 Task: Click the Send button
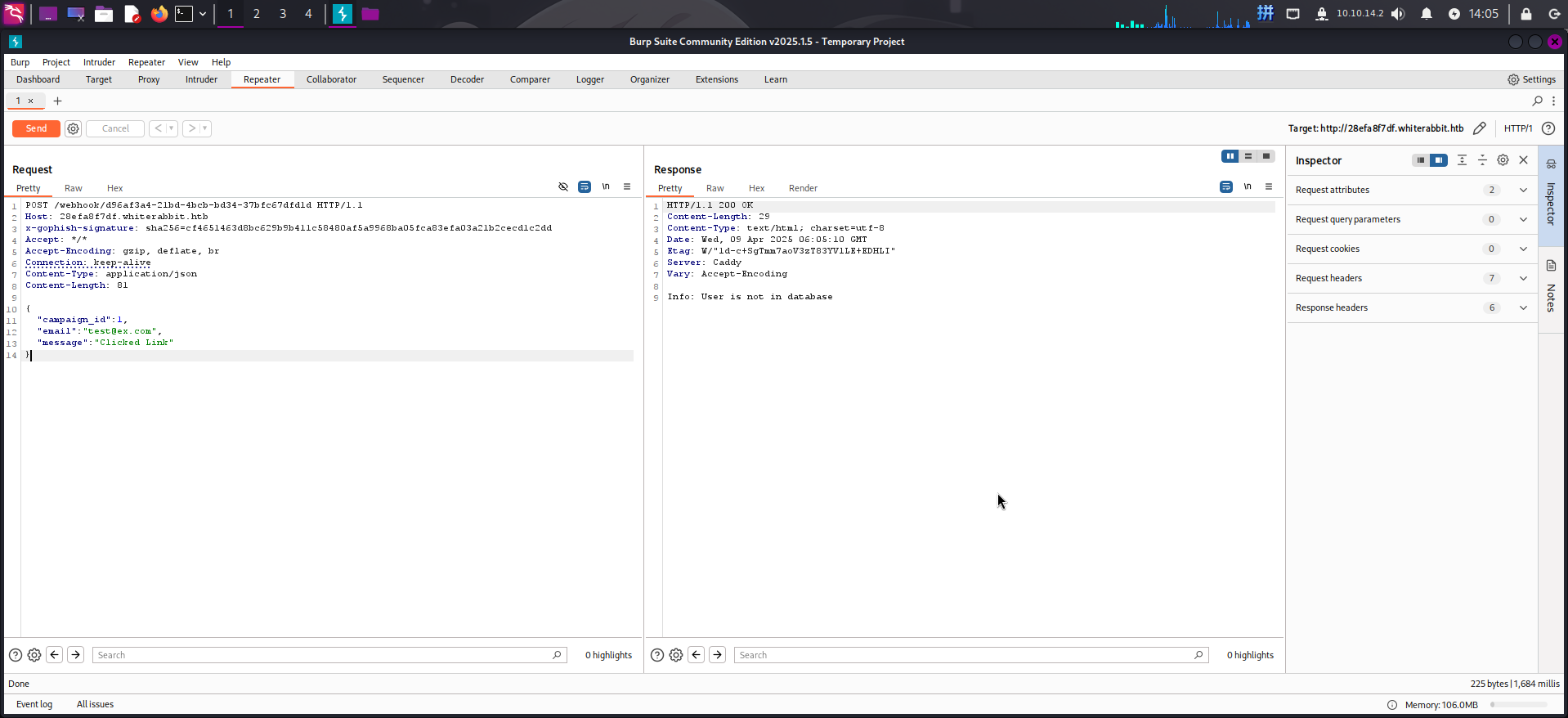pos(36,128)
